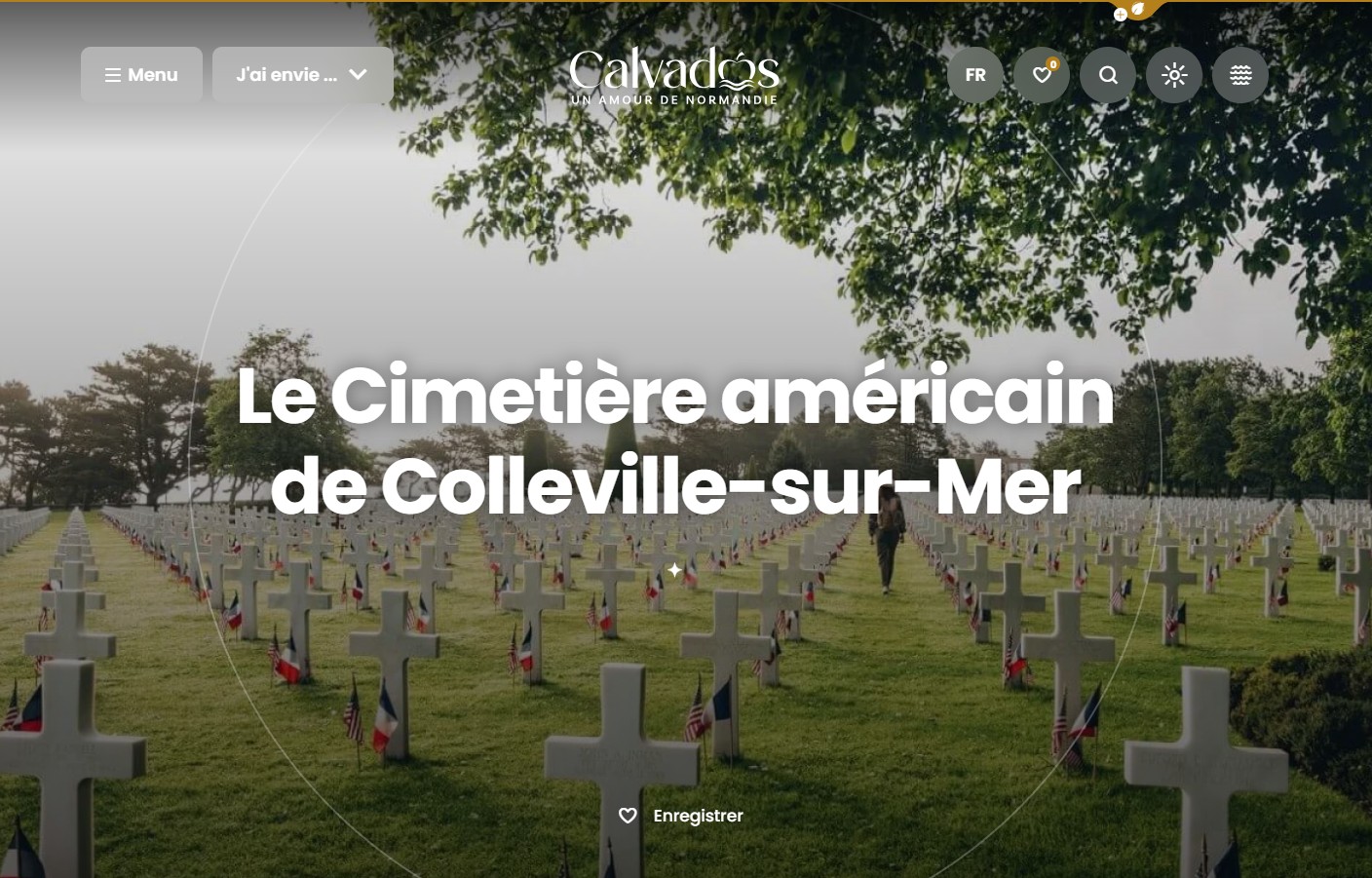1372x878 pixels.
Task: Toggle the heart next to Enregistrer
Action: tap(628, 816)
